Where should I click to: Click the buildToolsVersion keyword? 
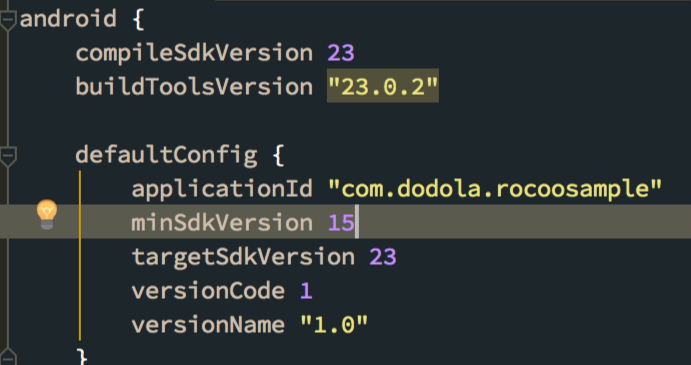194,86
